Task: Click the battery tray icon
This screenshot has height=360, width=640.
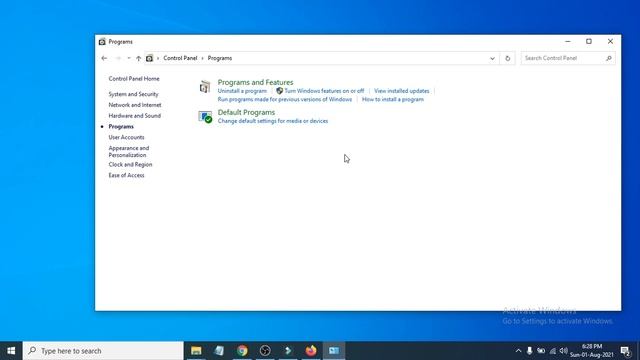Action: [x=541, y=351]
